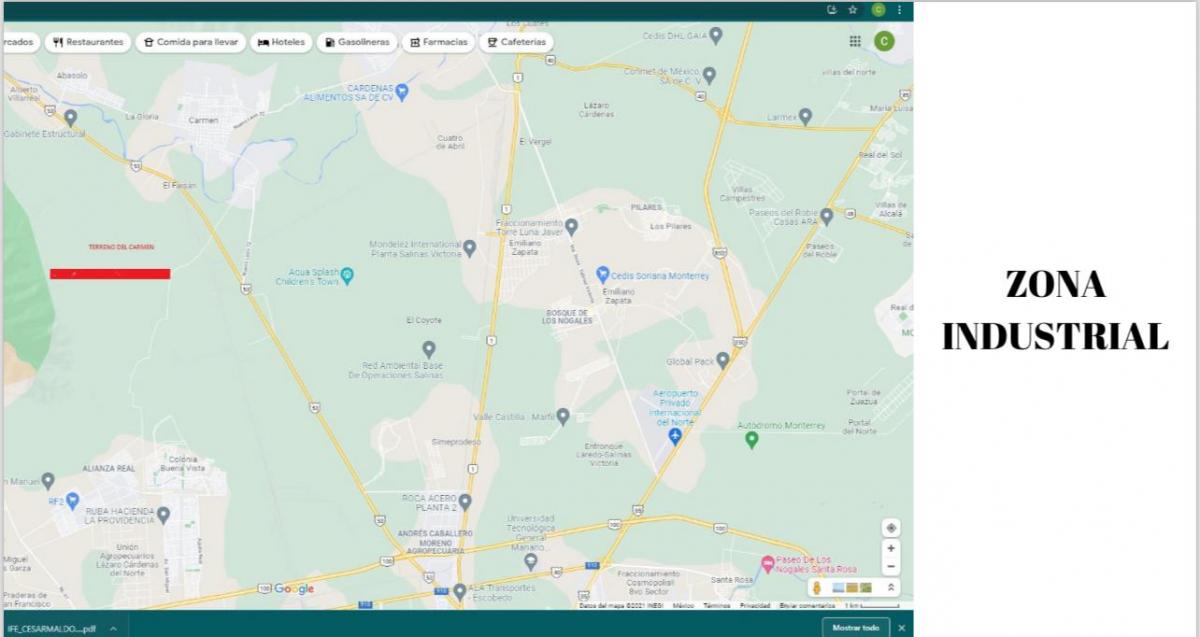Select the Gabinete Estructural location pin
This screenshot has height=637, width=1200.
[x=70, y=116]
